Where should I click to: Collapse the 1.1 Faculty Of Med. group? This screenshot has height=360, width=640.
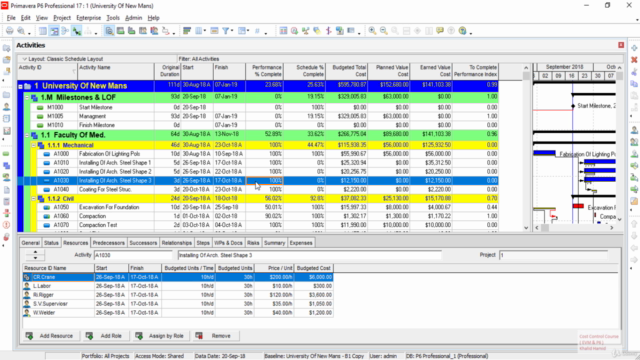[x=27, y=135]
